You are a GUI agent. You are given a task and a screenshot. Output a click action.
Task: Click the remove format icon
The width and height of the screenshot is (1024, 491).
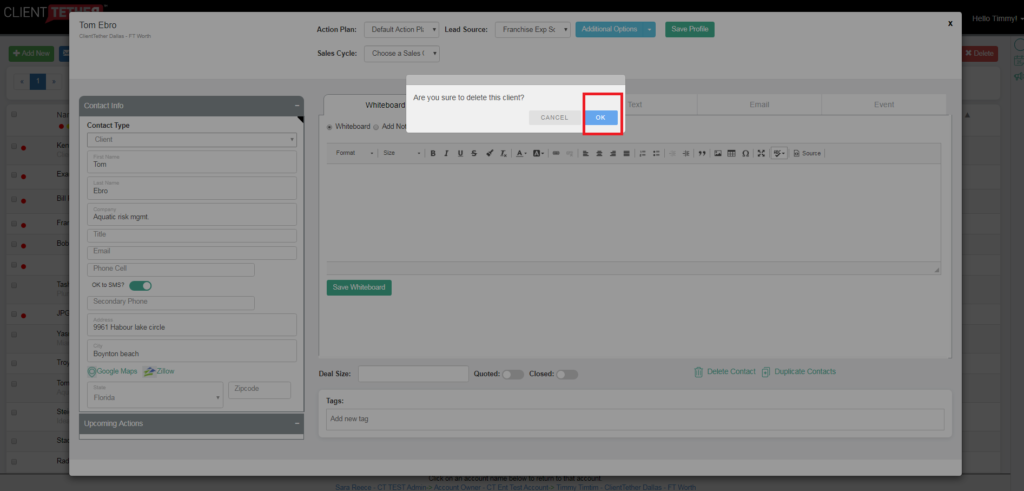pyautogui.click(x=504, y=153)
